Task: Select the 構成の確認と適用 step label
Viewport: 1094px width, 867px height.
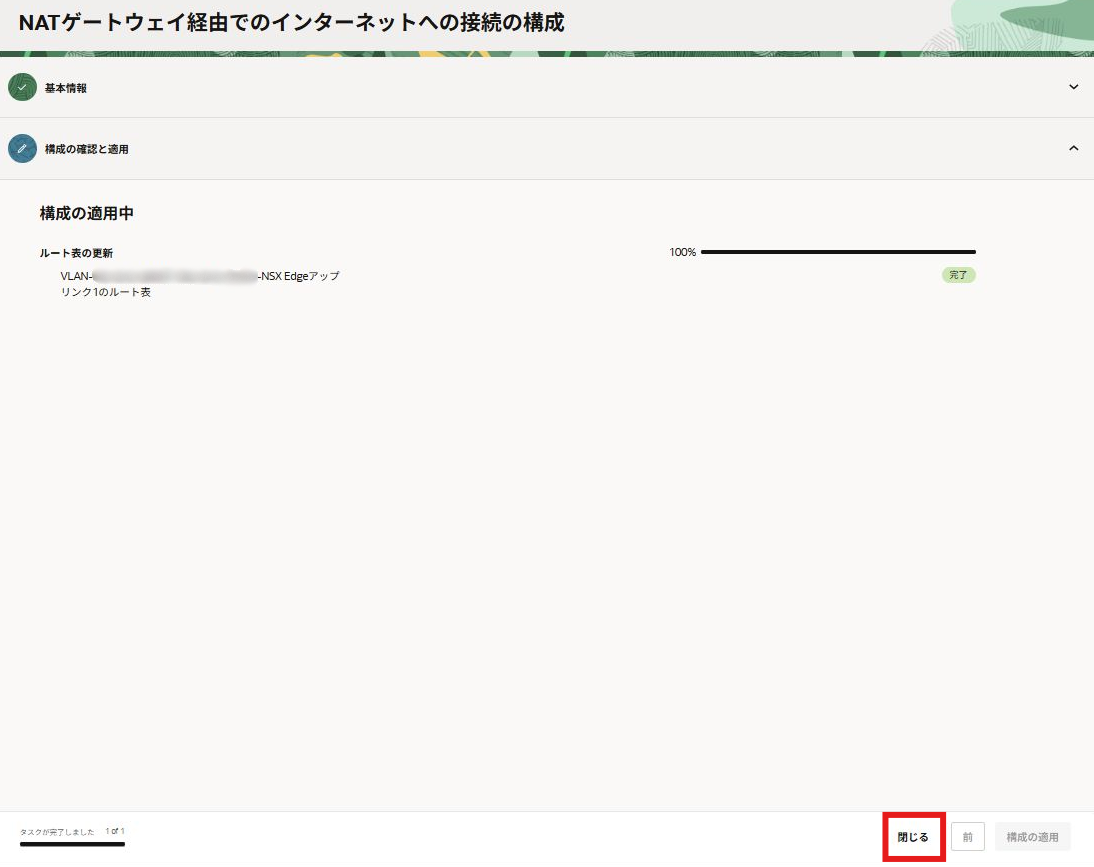Action: 86,149
